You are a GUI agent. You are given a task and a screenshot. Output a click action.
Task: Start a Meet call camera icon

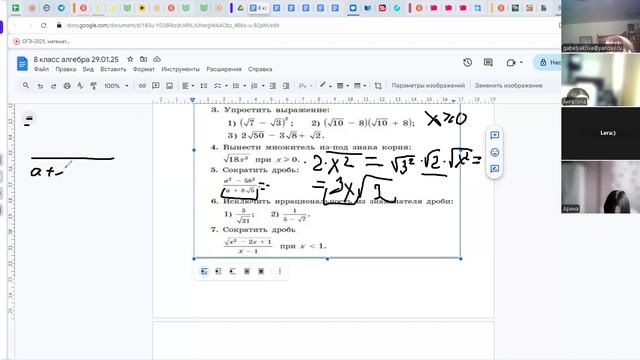pos(511,62)
